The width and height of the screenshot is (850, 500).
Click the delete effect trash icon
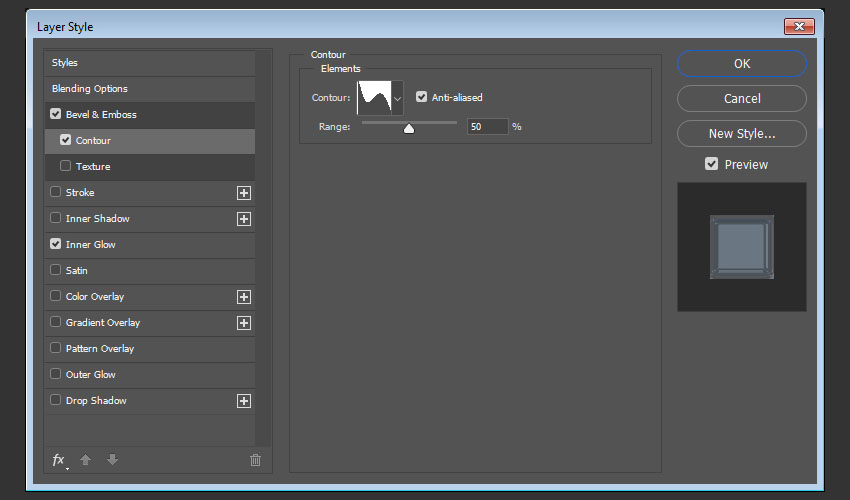point(255,460)
